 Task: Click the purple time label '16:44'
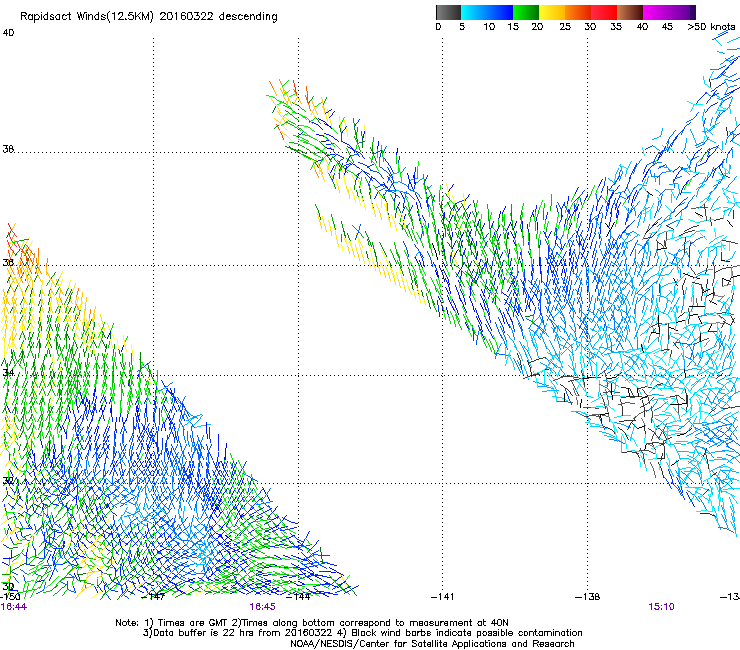[x=14, y=607]
